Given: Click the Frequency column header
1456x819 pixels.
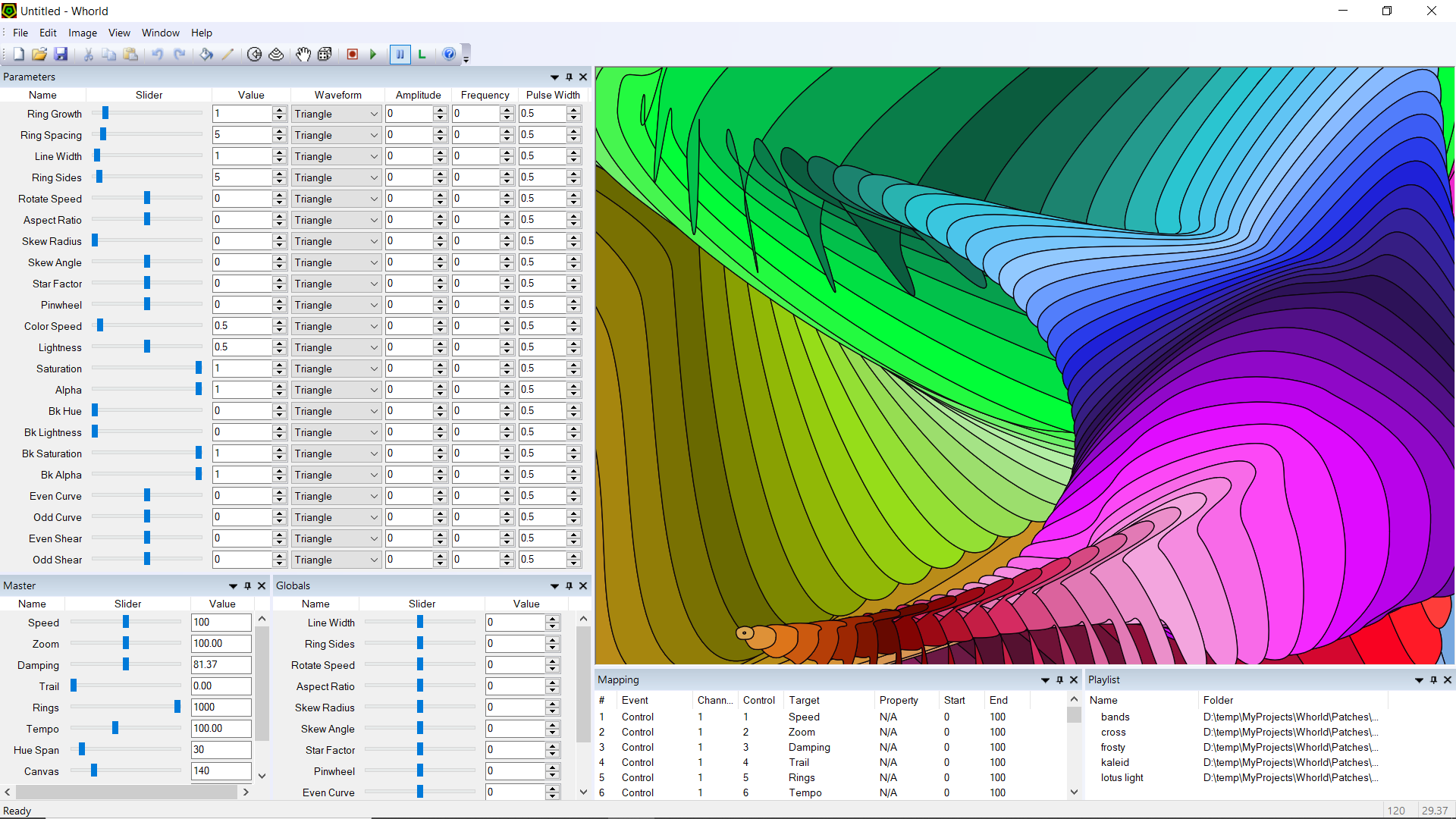Looking at the screenshot, I should point(485,95).
